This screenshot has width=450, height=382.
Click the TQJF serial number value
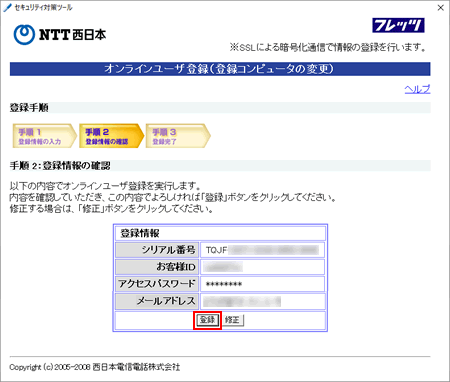pyautogui.click(x=262, y=250)
